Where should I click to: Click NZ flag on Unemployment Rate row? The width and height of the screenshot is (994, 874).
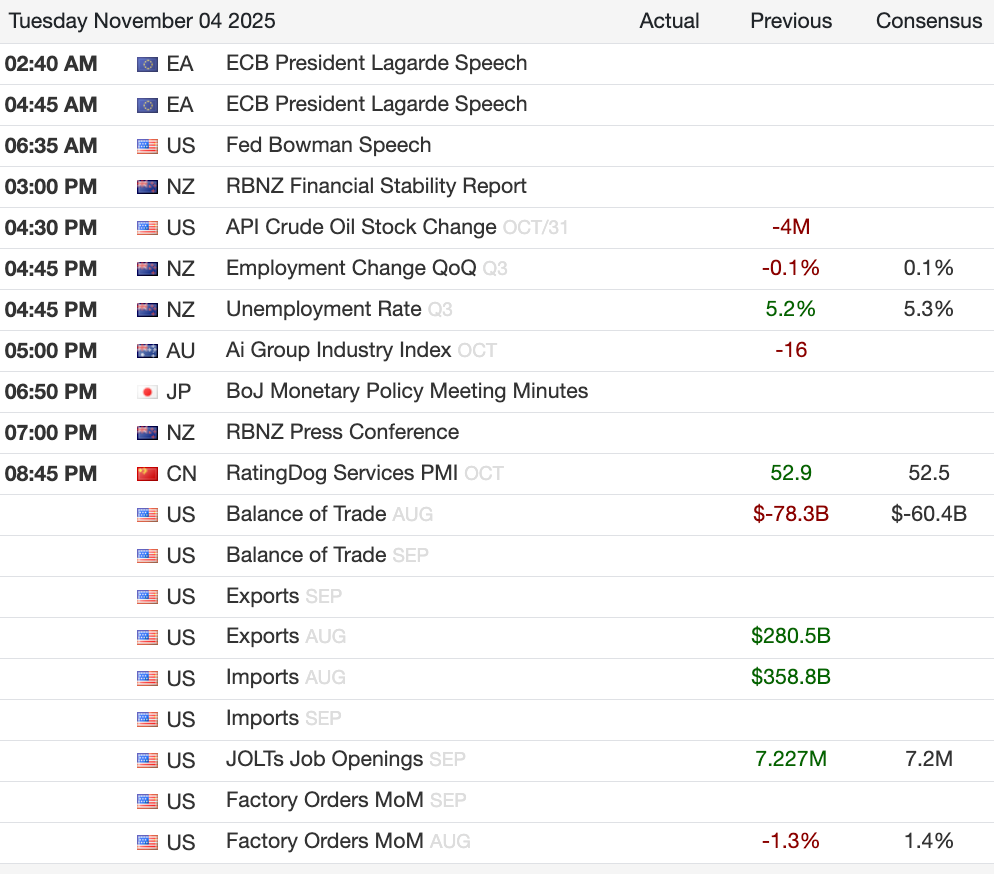pos(147,310)
